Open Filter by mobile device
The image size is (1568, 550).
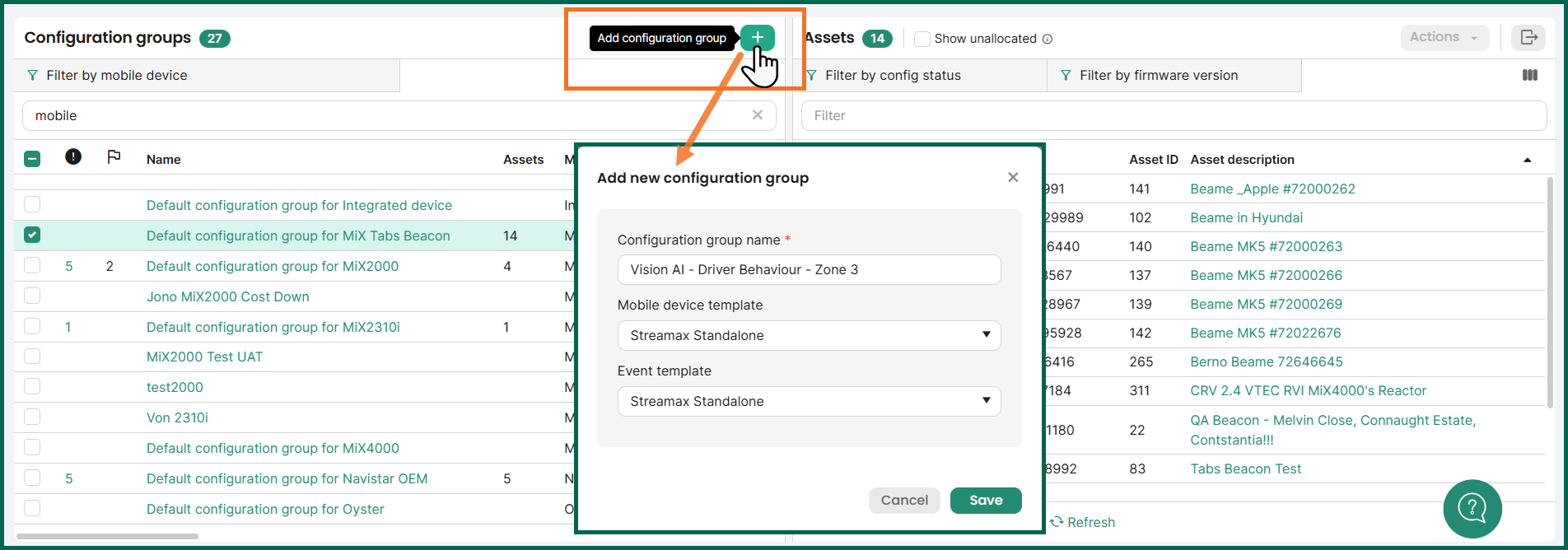[207, 75]
